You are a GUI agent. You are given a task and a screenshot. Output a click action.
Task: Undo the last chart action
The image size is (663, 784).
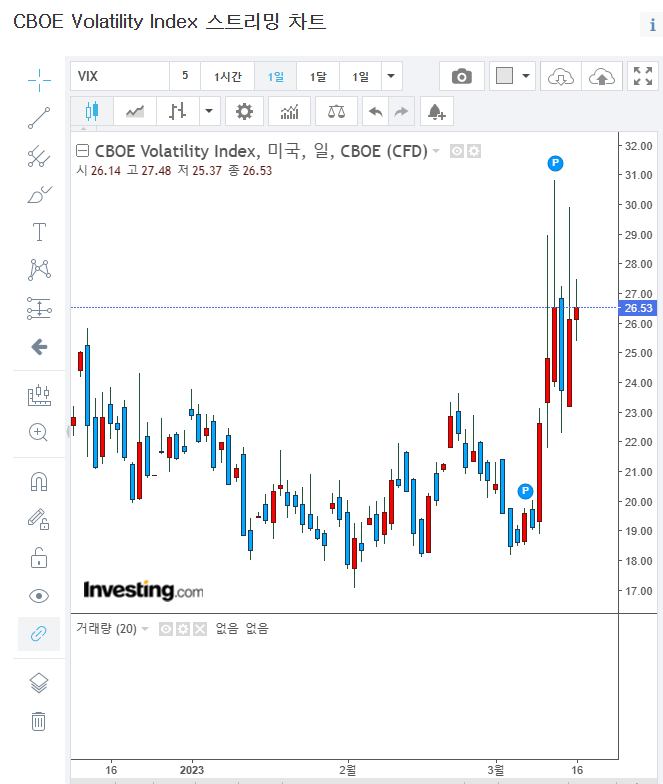coord(375,111)
